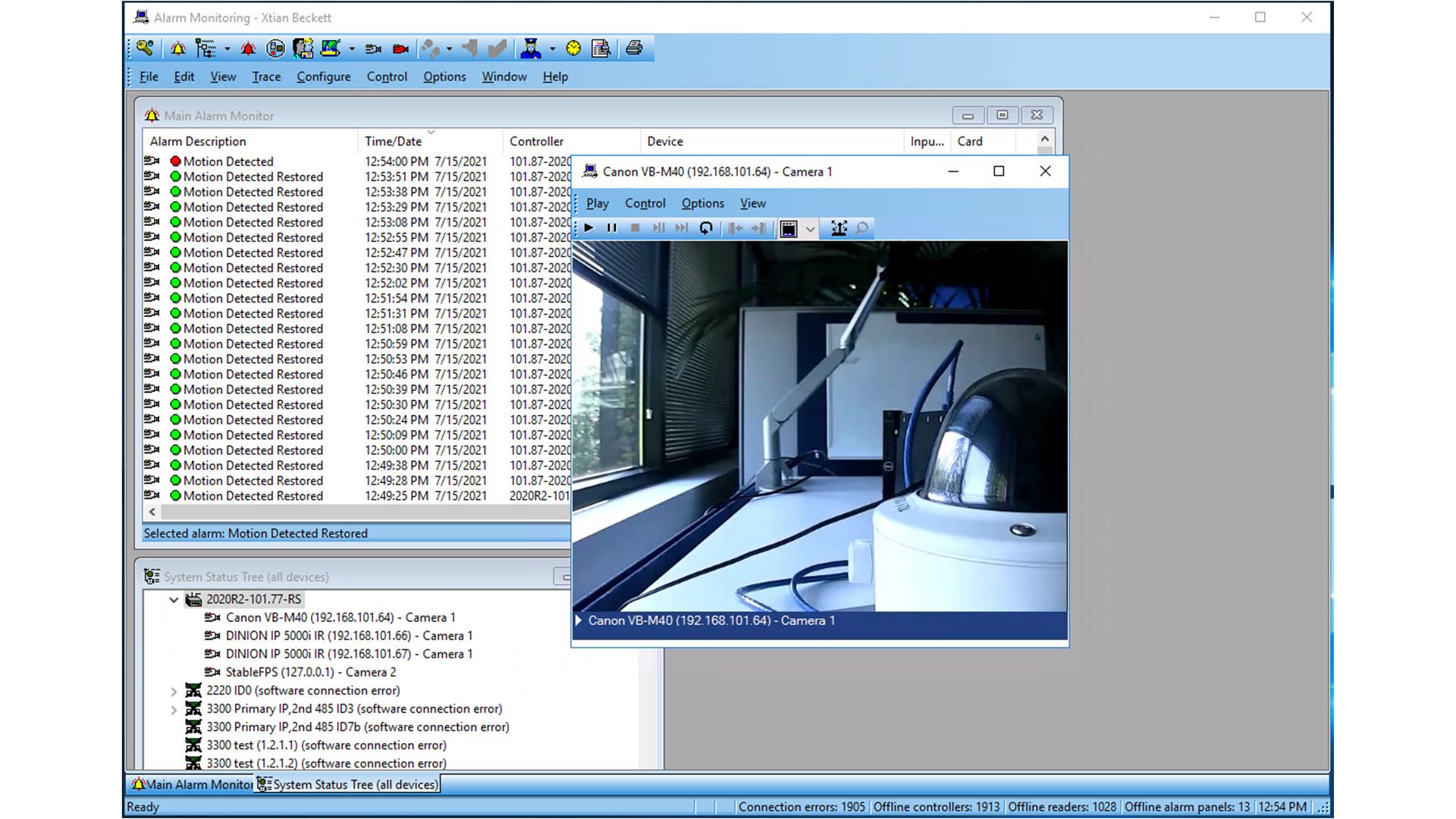The width and height of the screenshot is (1456, 819).
Task: Switch to Main Alarm Monitor bottom tab
Action: 191,784
